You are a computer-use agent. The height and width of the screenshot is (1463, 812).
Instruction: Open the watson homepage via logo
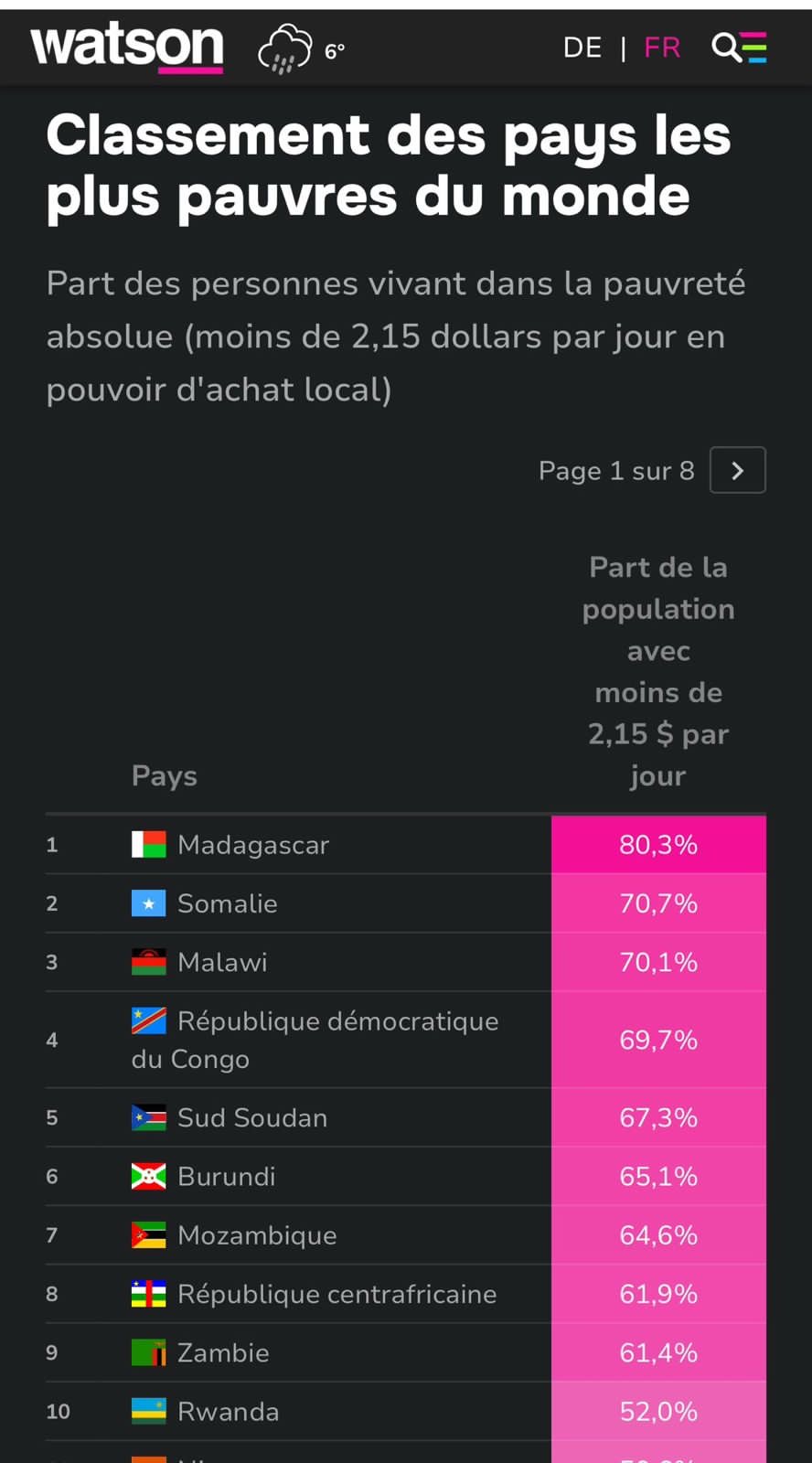pos(127,48)
